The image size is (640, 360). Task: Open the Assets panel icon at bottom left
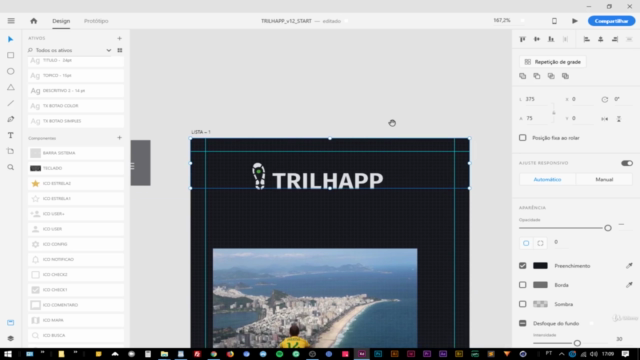coord(11,322)
